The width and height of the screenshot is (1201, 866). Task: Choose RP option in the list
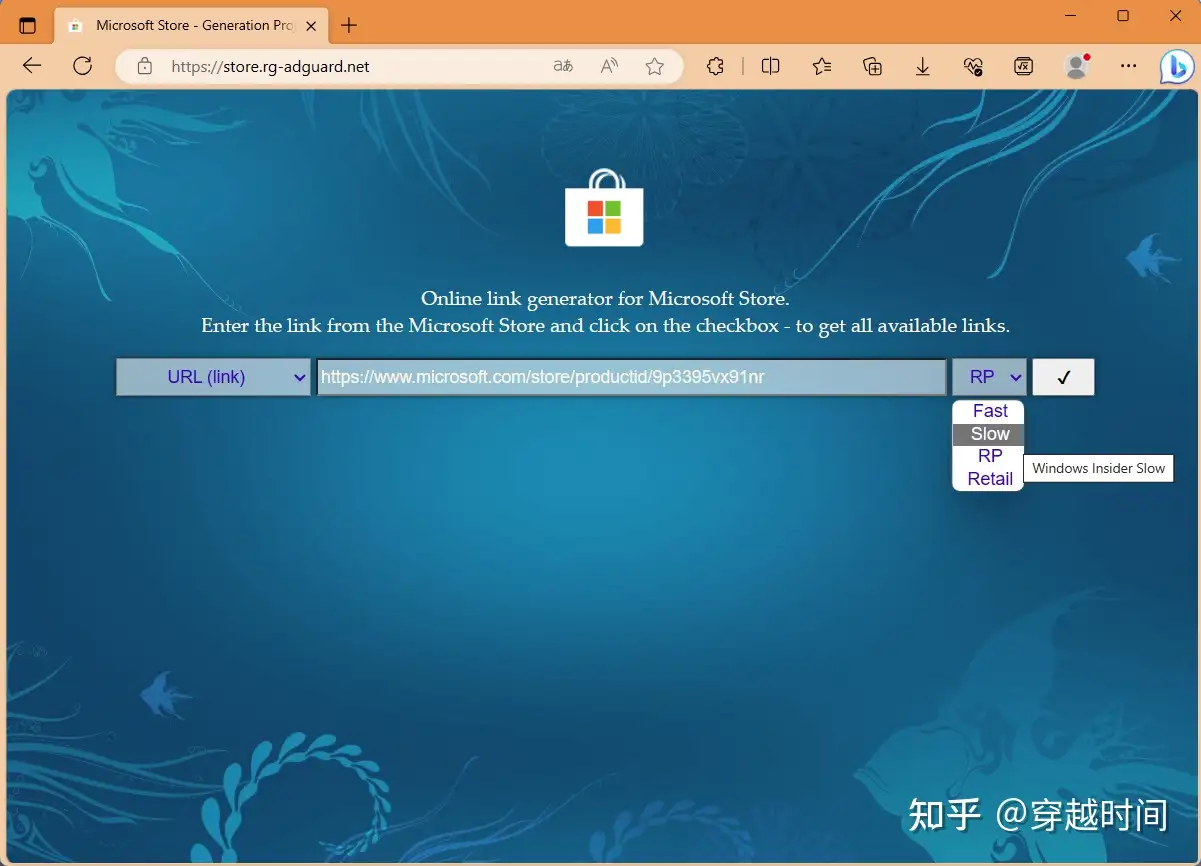click(989, 456)
